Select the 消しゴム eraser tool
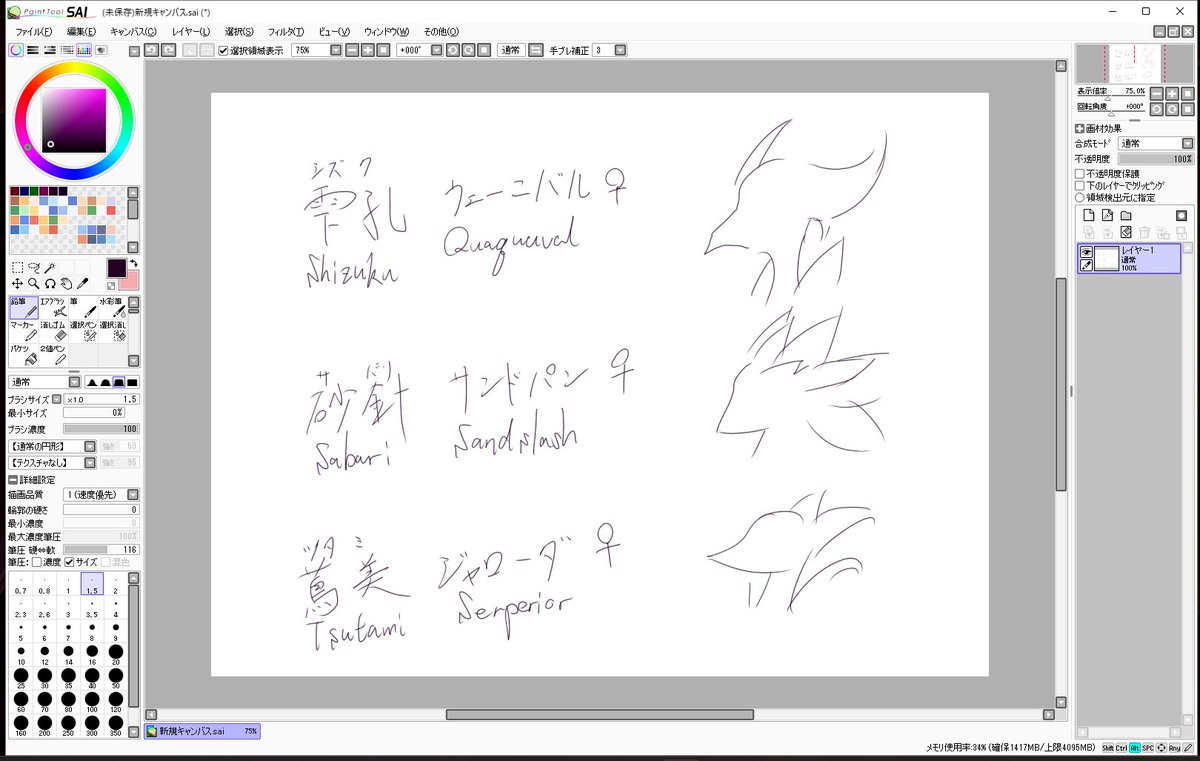1200x761 pixels. pyautogui.click(x=54, y=331)
